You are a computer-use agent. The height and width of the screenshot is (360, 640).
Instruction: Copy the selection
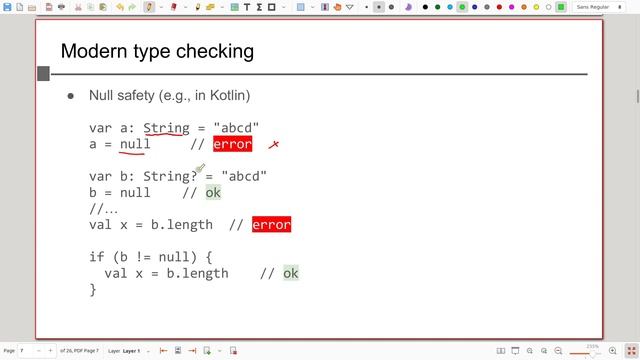91,7
